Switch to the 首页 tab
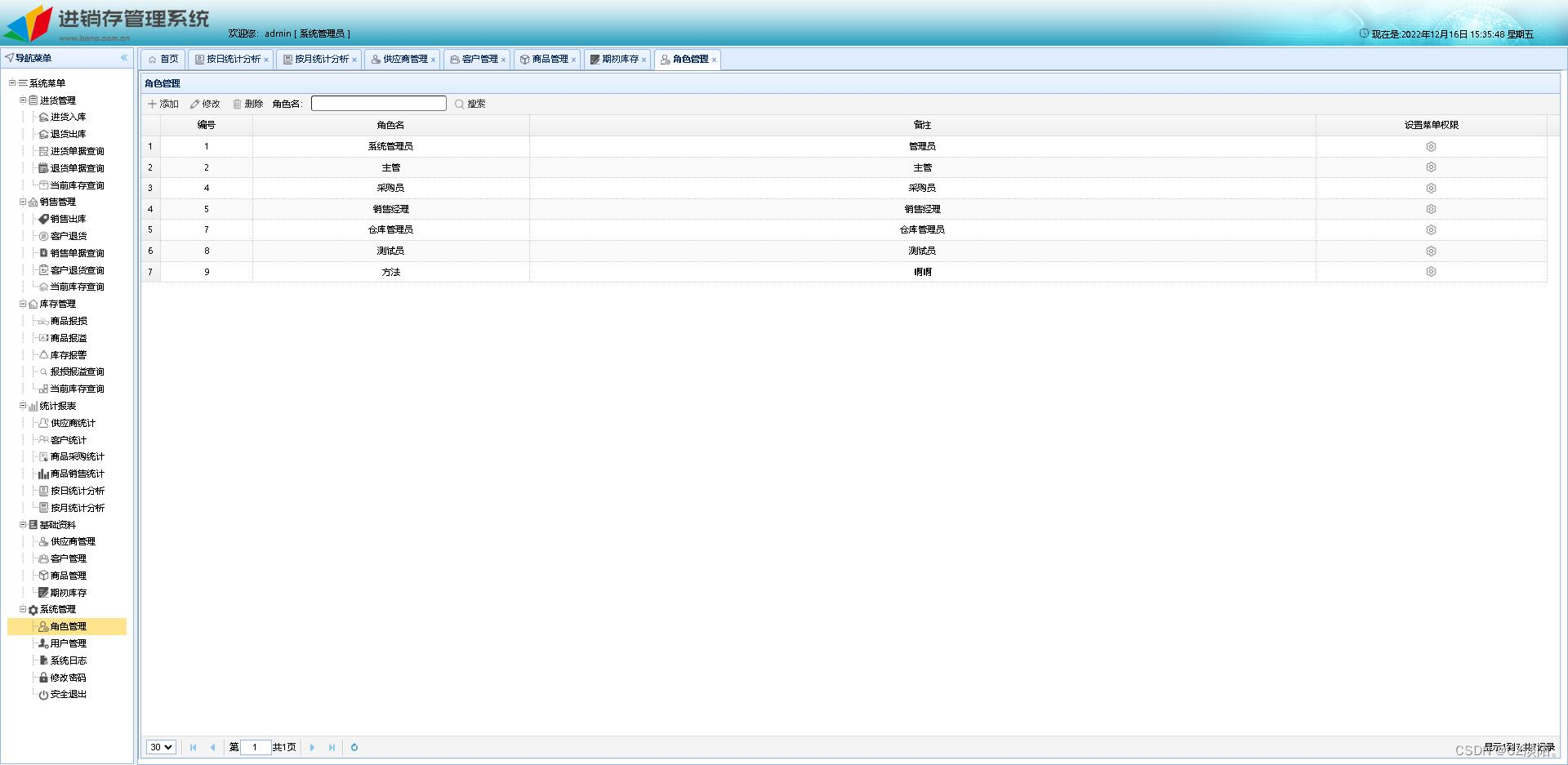Viewport: 1568px width, 765px height. [163, 59]
